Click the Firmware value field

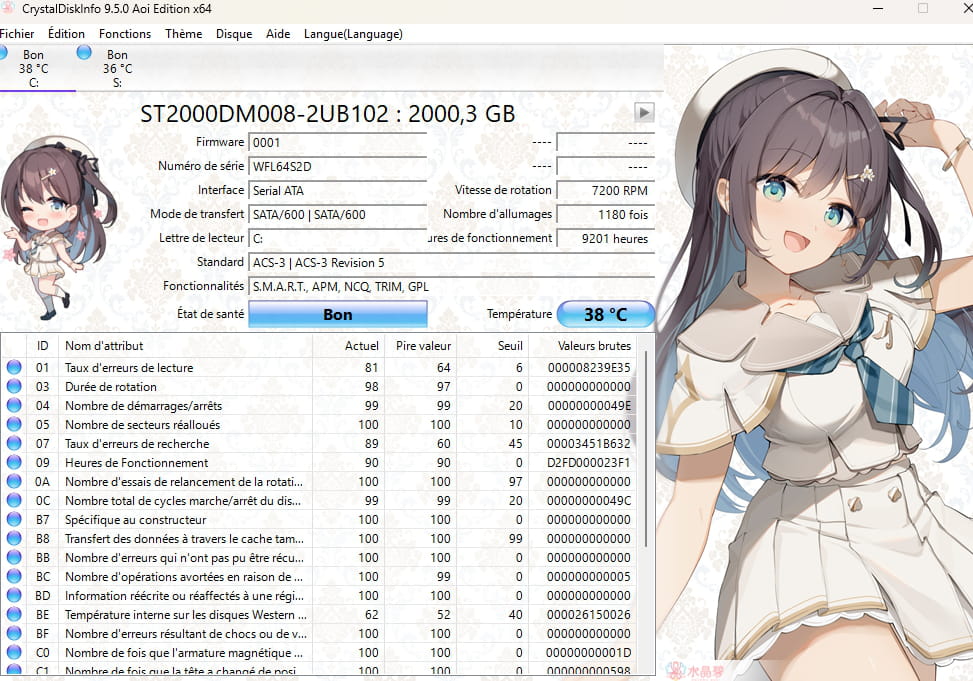[x=338, y=142]
